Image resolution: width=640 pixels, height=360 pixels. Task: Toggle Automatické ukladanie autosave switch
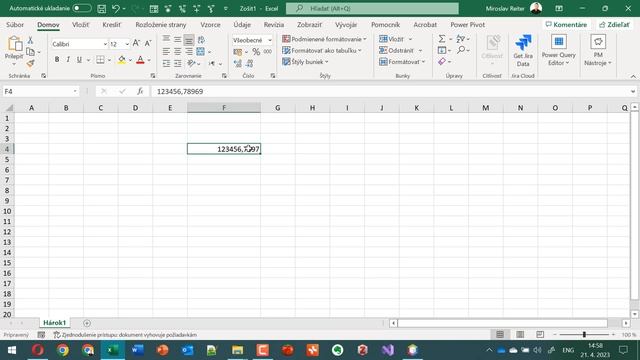tap(82, 8)
